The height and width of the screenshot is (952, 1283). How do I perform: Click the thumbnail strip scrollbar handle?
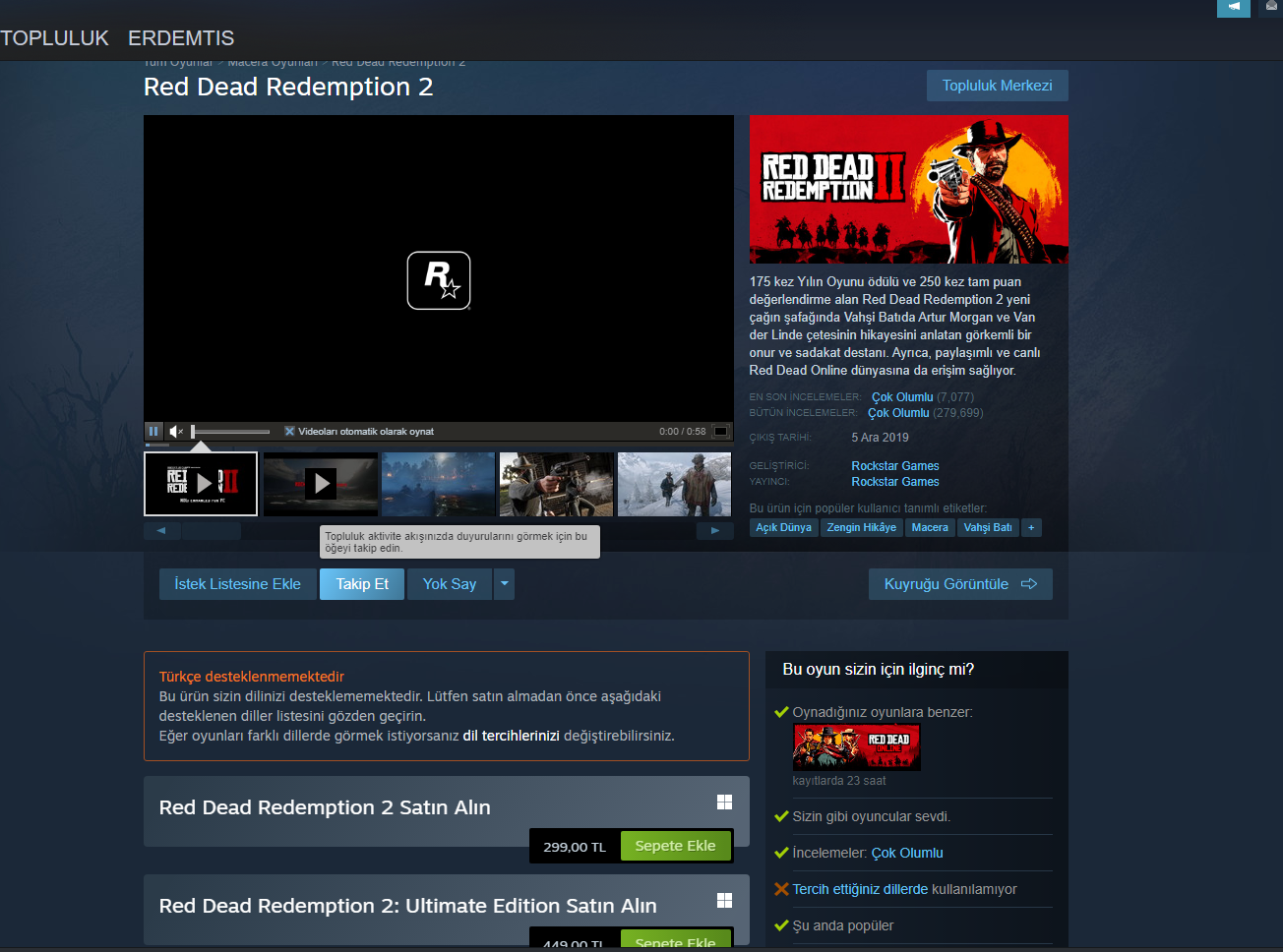tap(212, 531)
